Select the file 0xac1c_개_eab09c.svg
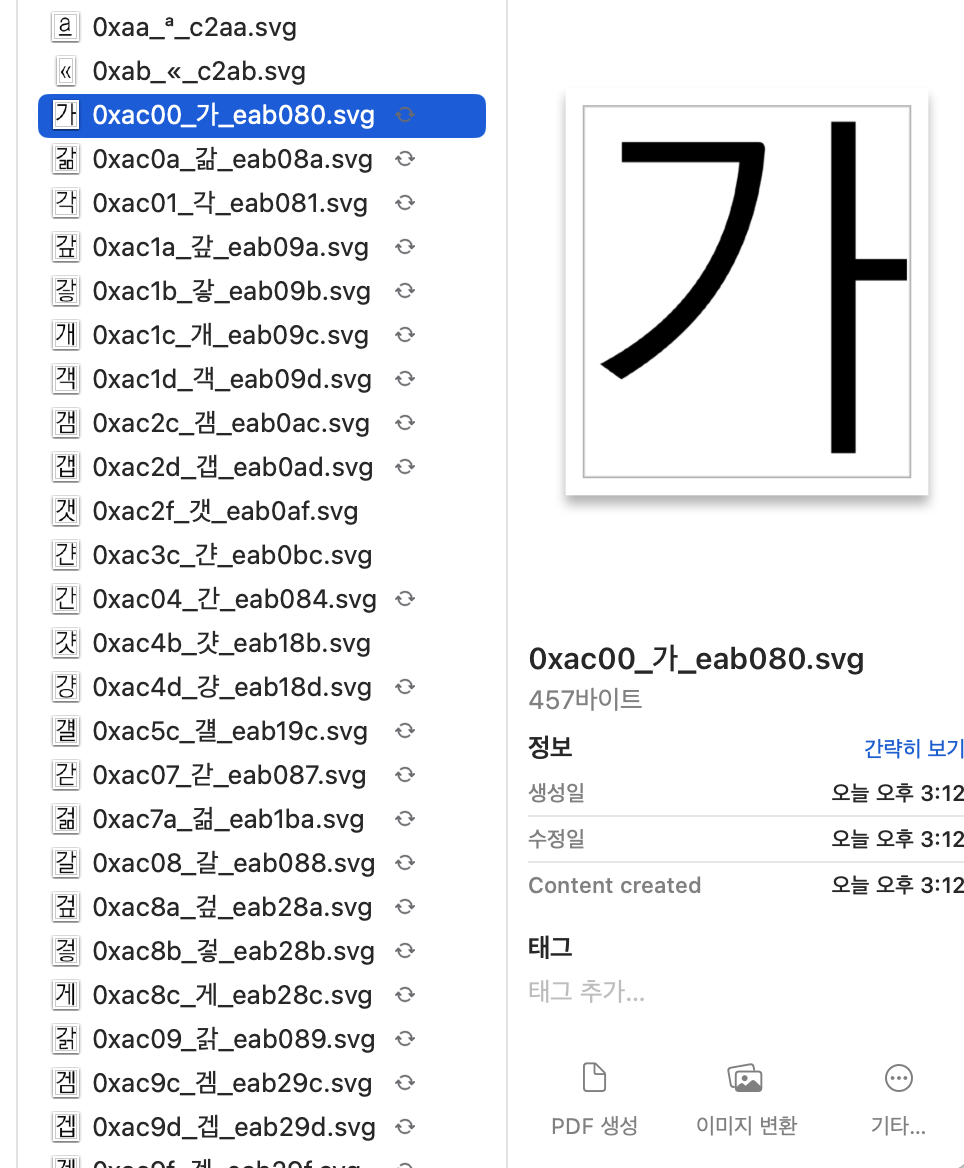964x1168 pixels. coord(230,335)
